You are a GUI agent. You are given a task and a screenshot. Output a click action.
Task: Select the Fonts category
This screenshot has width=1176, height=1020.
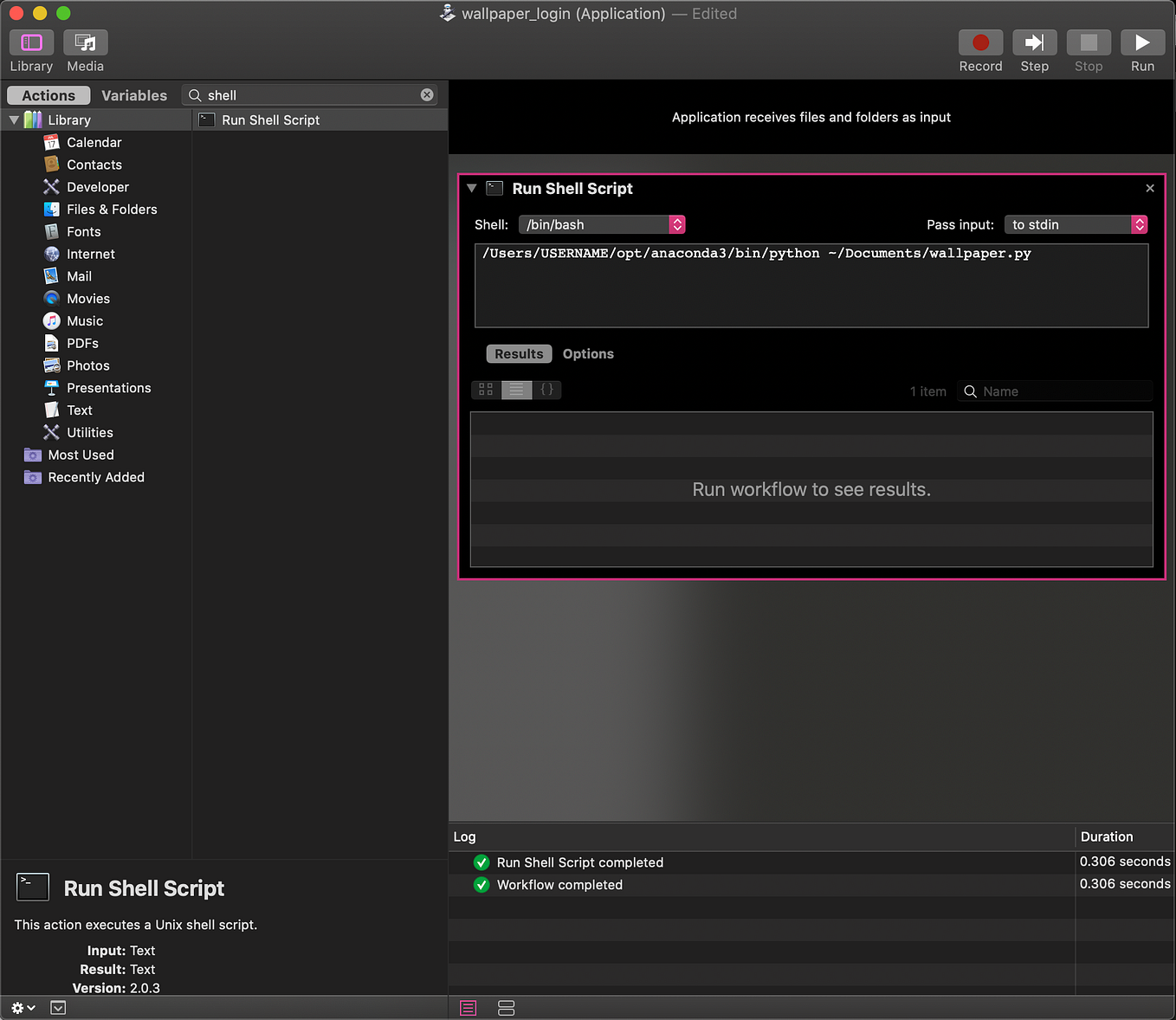point(84,232)
